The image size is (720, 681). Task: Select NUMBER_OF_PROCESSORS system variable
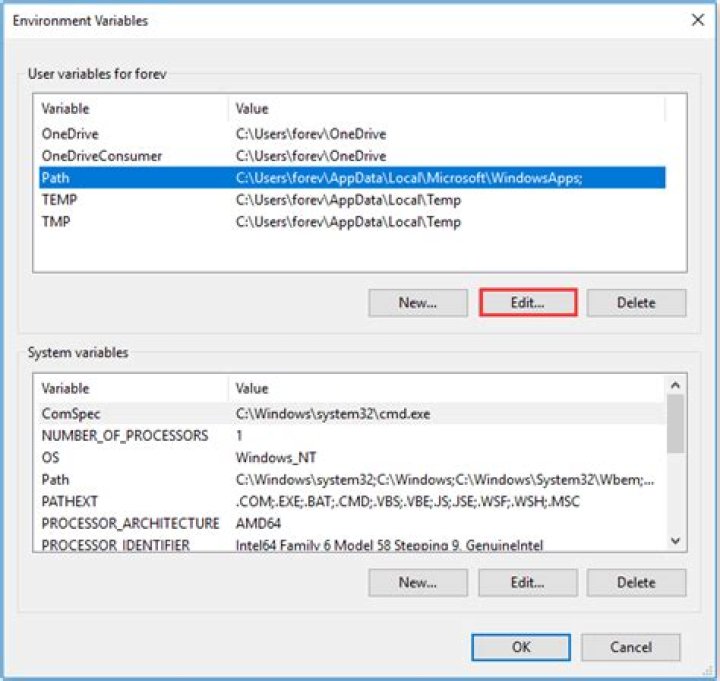coord(124,435)
